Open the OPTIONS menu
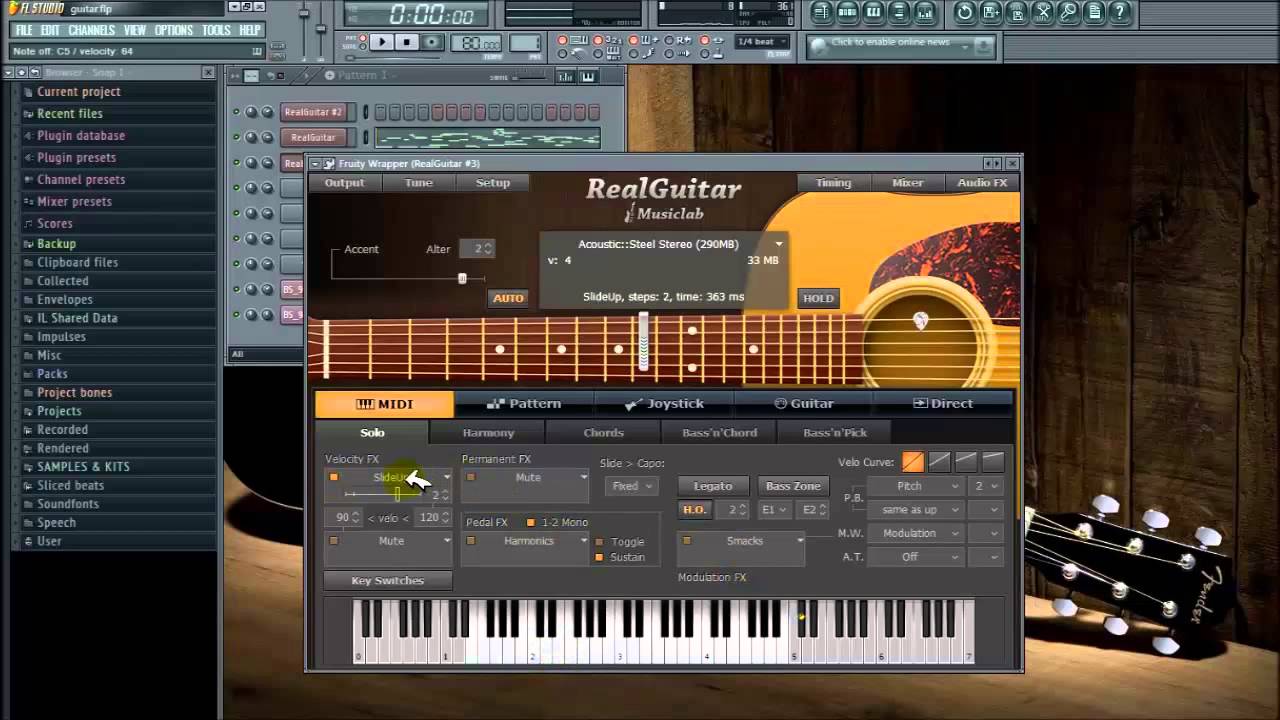The height and width of the screenshot is (720, 1280). 173,30
